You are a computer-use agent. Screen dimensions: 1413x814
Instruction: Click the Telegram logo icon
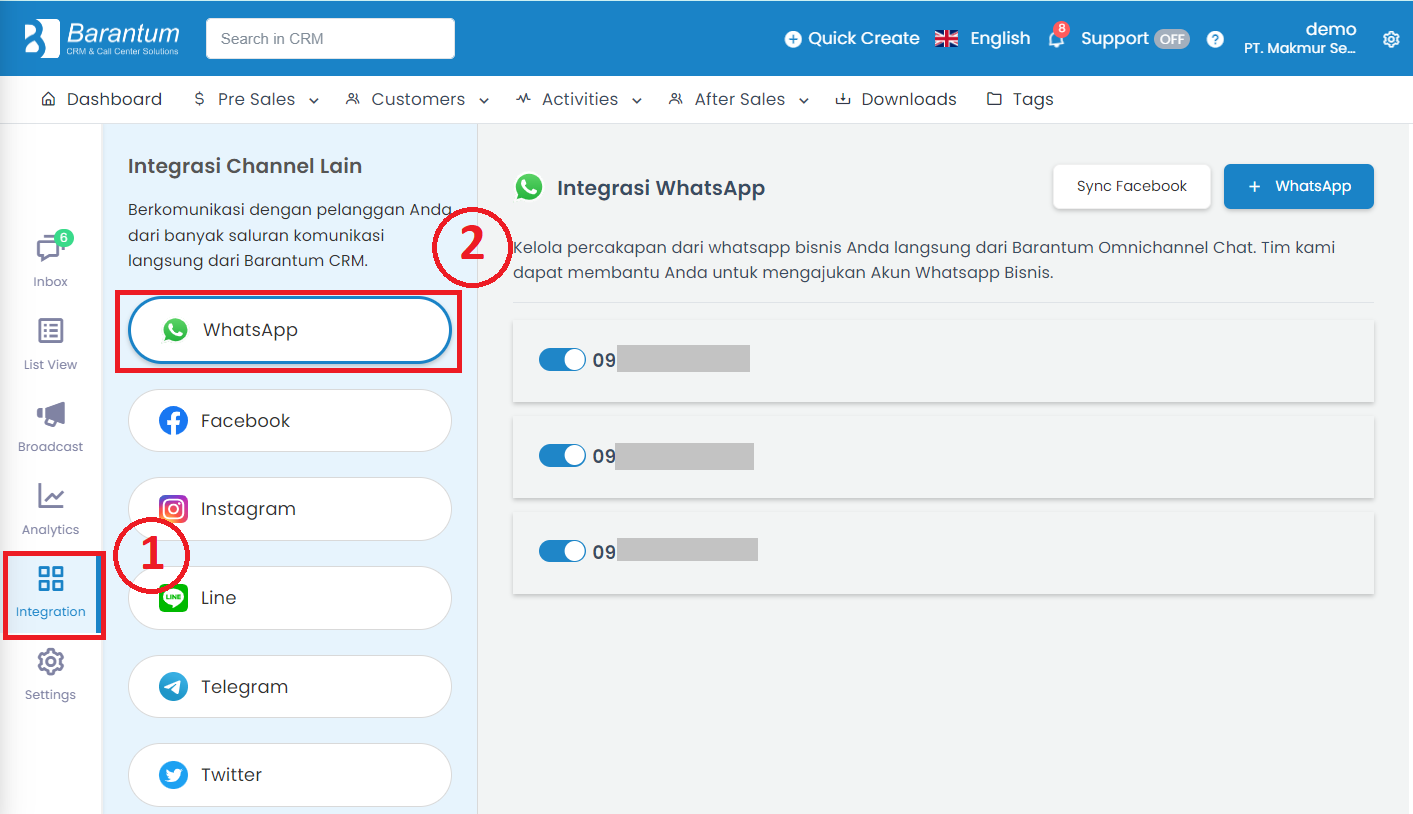173,687
